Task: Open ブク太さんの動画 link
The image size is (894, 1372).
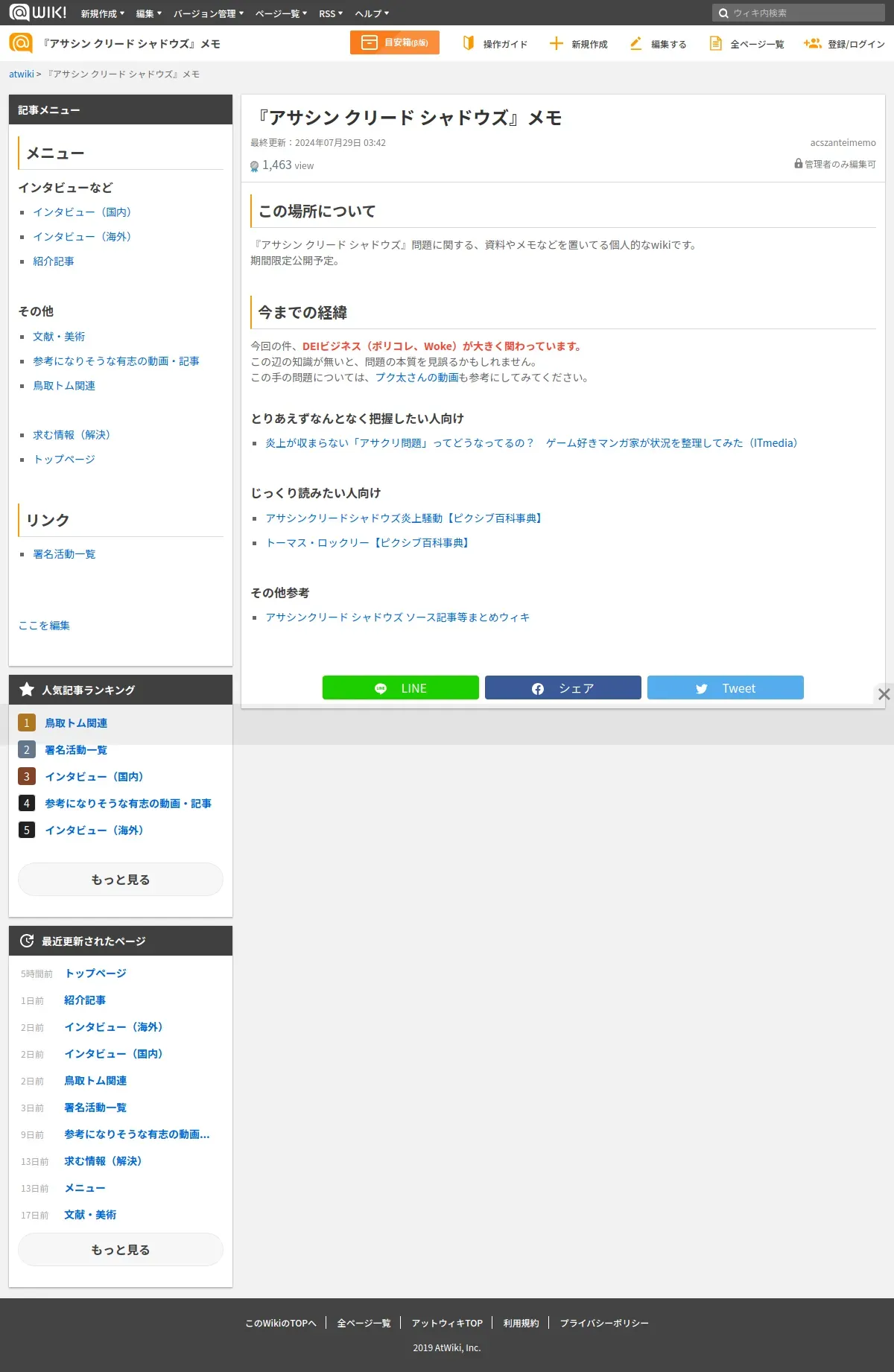Action: tap(417, 378)
